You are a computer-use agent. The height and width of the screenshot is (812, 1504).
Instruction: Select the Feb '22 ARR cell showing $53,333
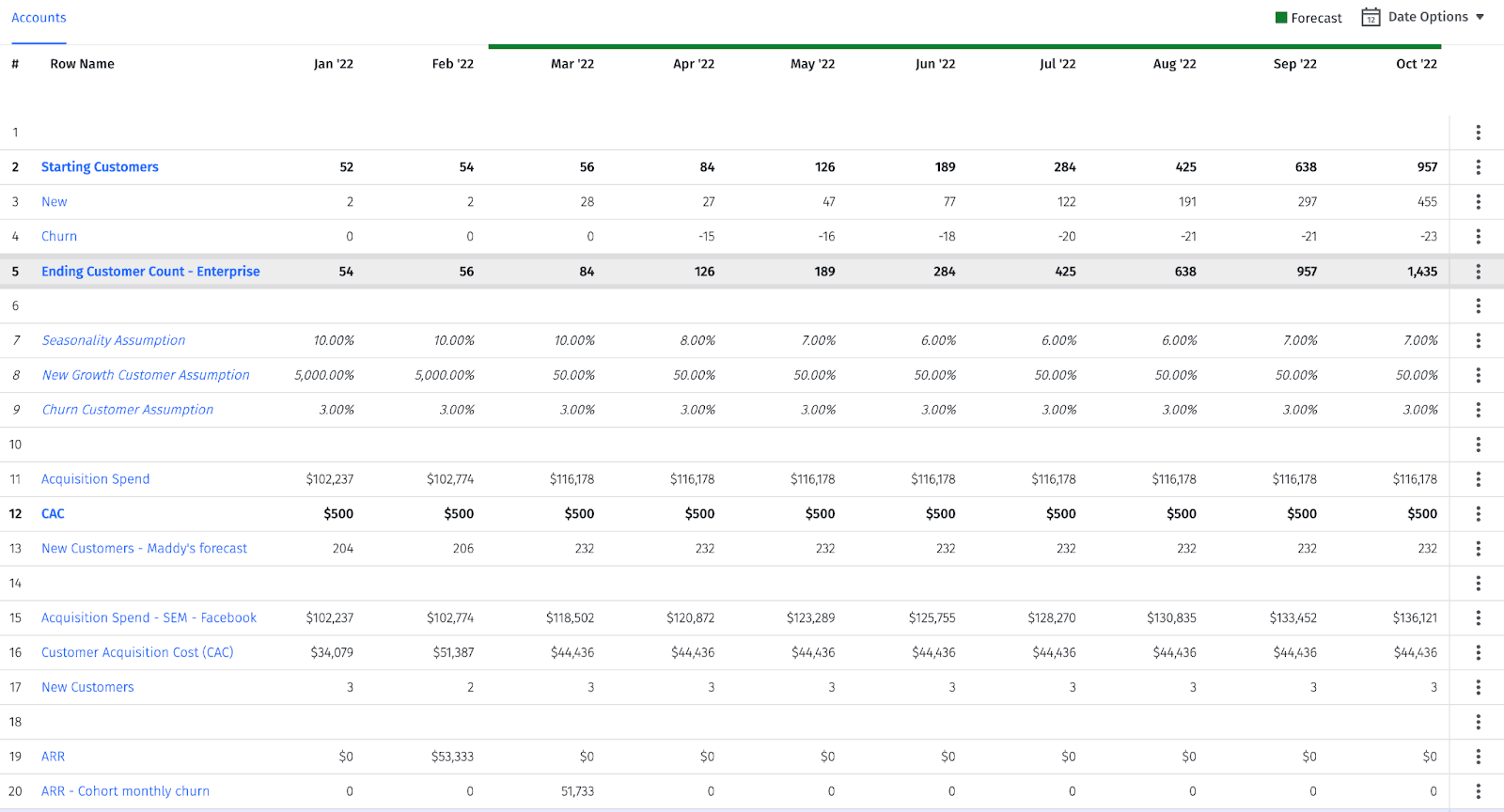click(x=452, y=757)
